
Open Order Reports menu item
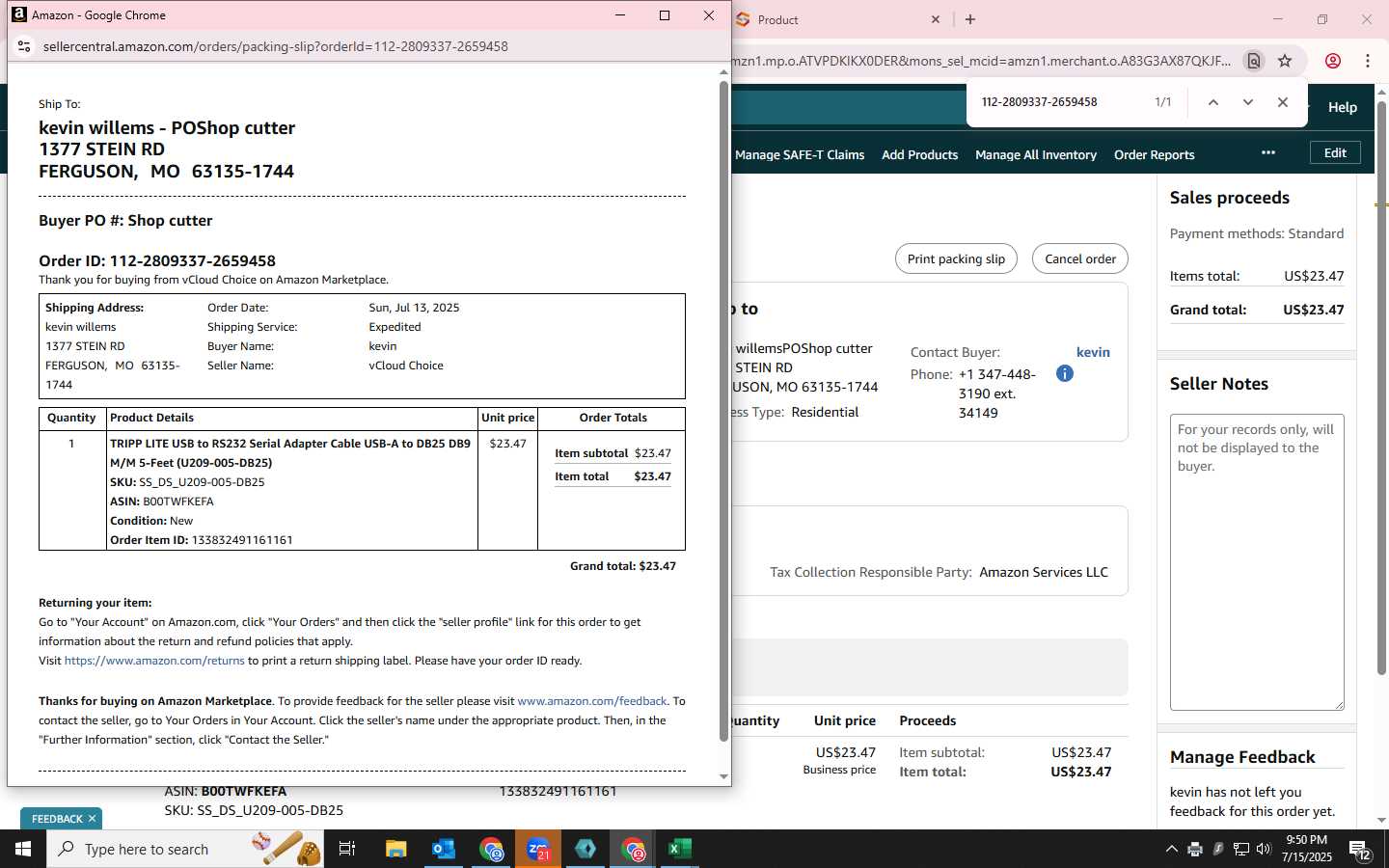click(x=1154, y=154)
